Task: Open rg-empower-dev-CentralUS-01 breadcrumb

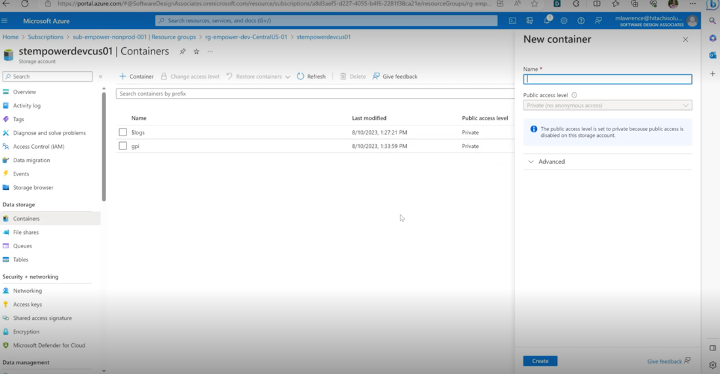Action: tap(246, 37)
